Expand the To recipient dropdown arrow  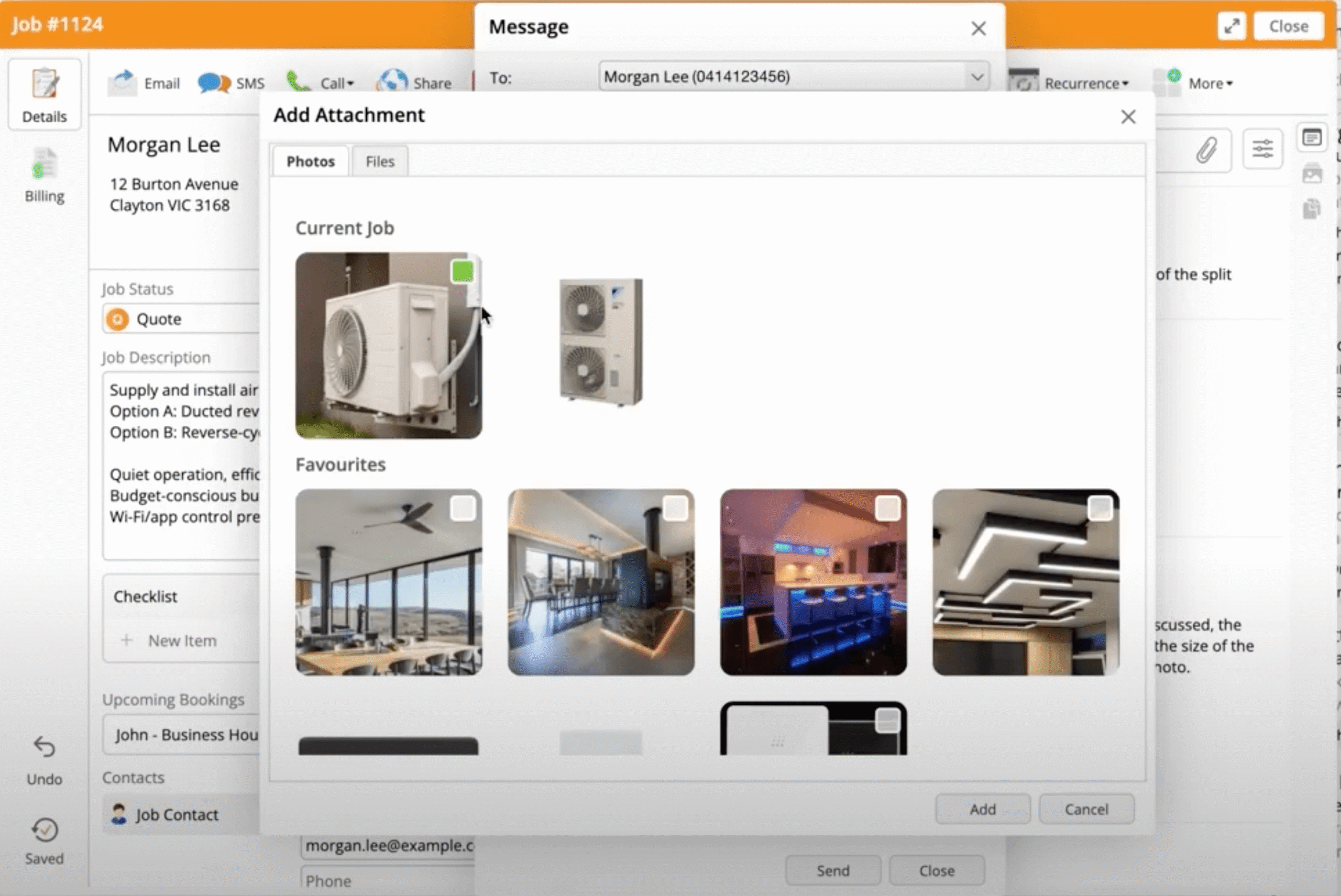[977, 76]
